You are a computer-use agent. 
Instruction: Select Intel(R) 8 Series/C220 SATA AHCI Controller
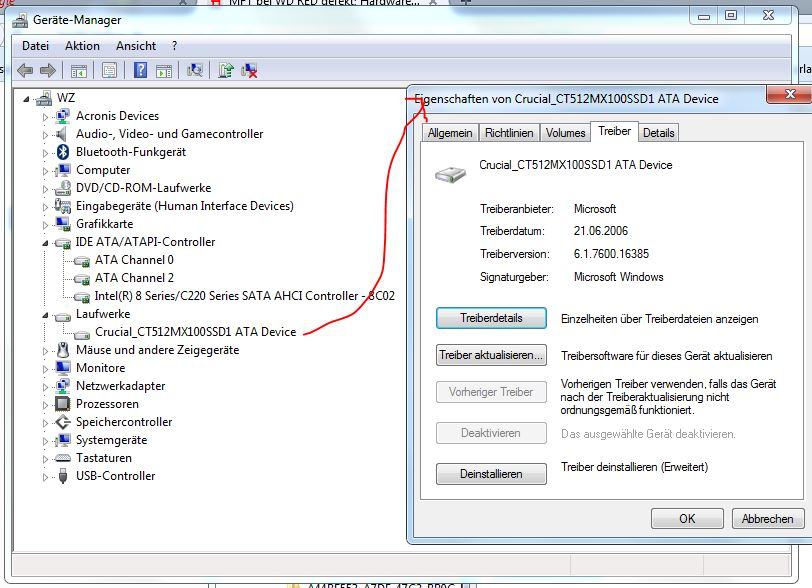(244, 296)
